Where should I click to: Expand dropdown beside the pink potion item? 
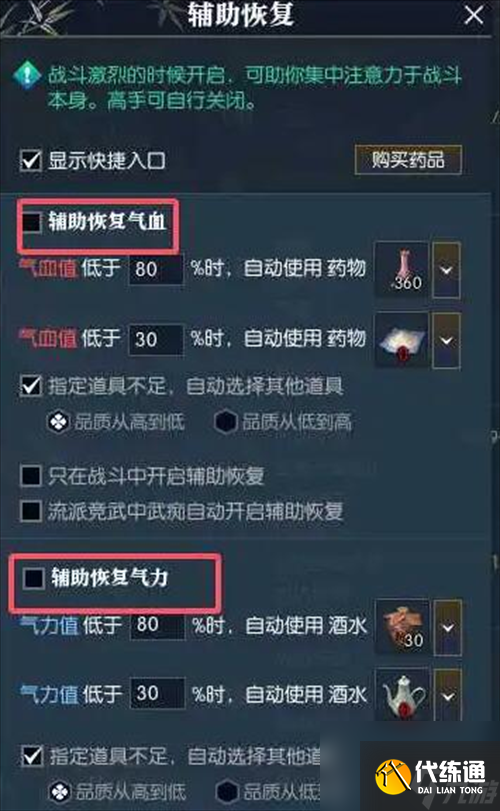446,269
